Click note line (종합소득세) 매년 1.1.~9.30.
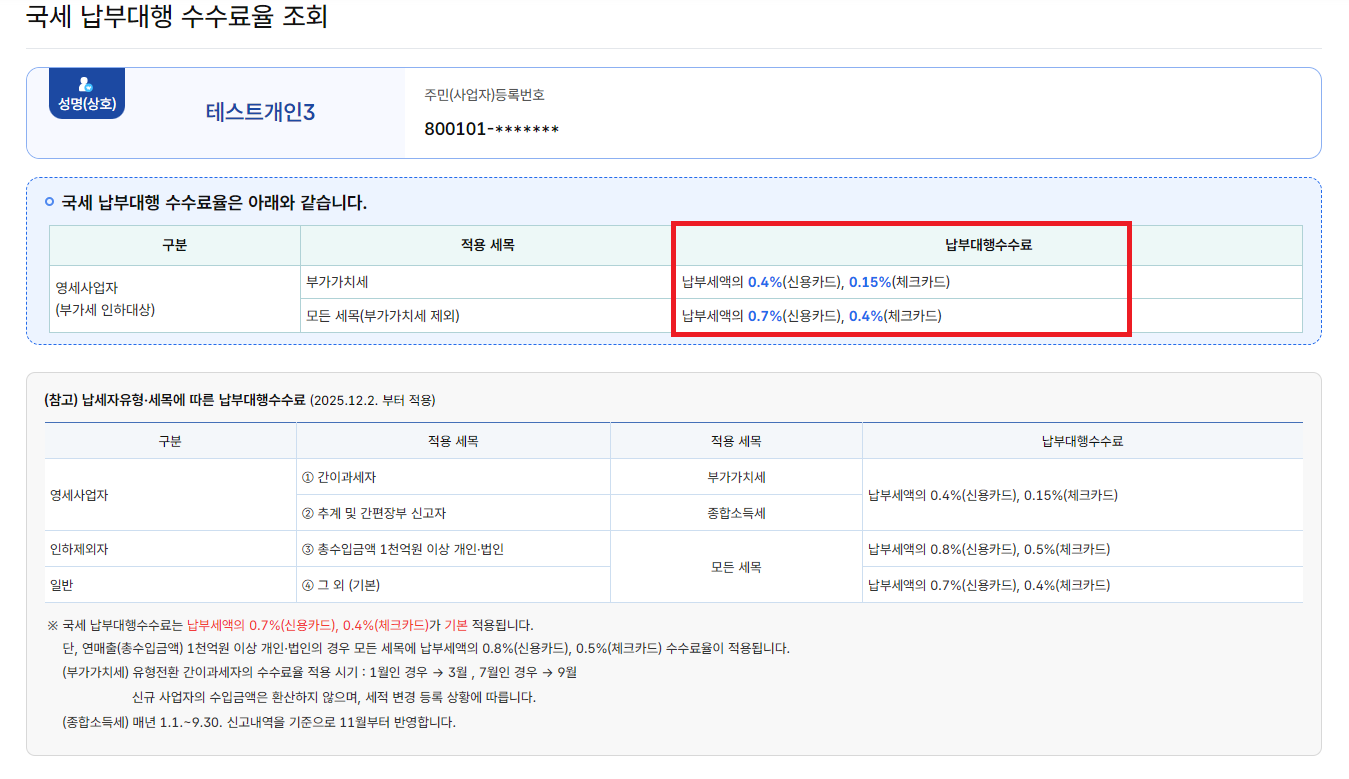 258,721
